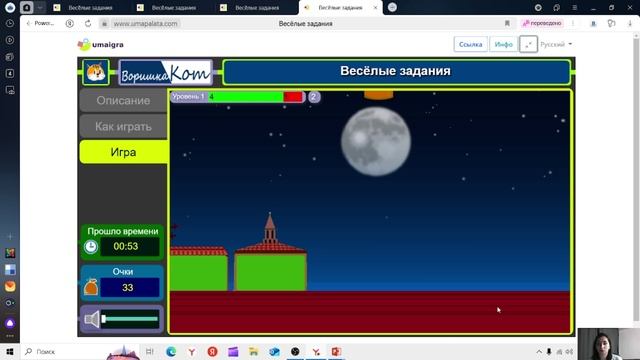Click the history clock icon in browser sidebar
The image size is (640, 360).
(x=10, y=23)
